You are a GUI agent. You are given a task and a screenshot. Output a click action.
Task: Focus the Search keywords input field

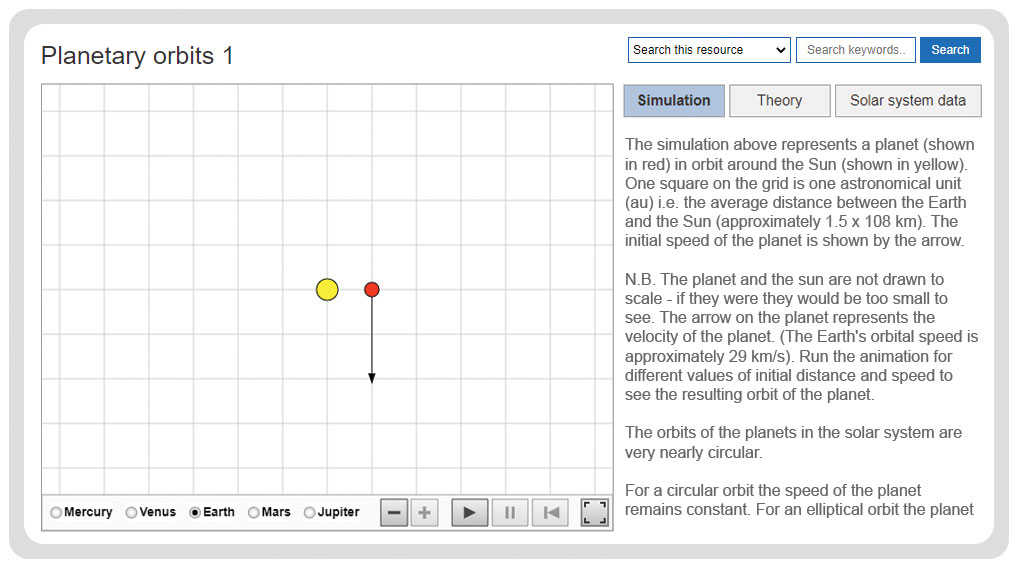[x=856, y=50]
